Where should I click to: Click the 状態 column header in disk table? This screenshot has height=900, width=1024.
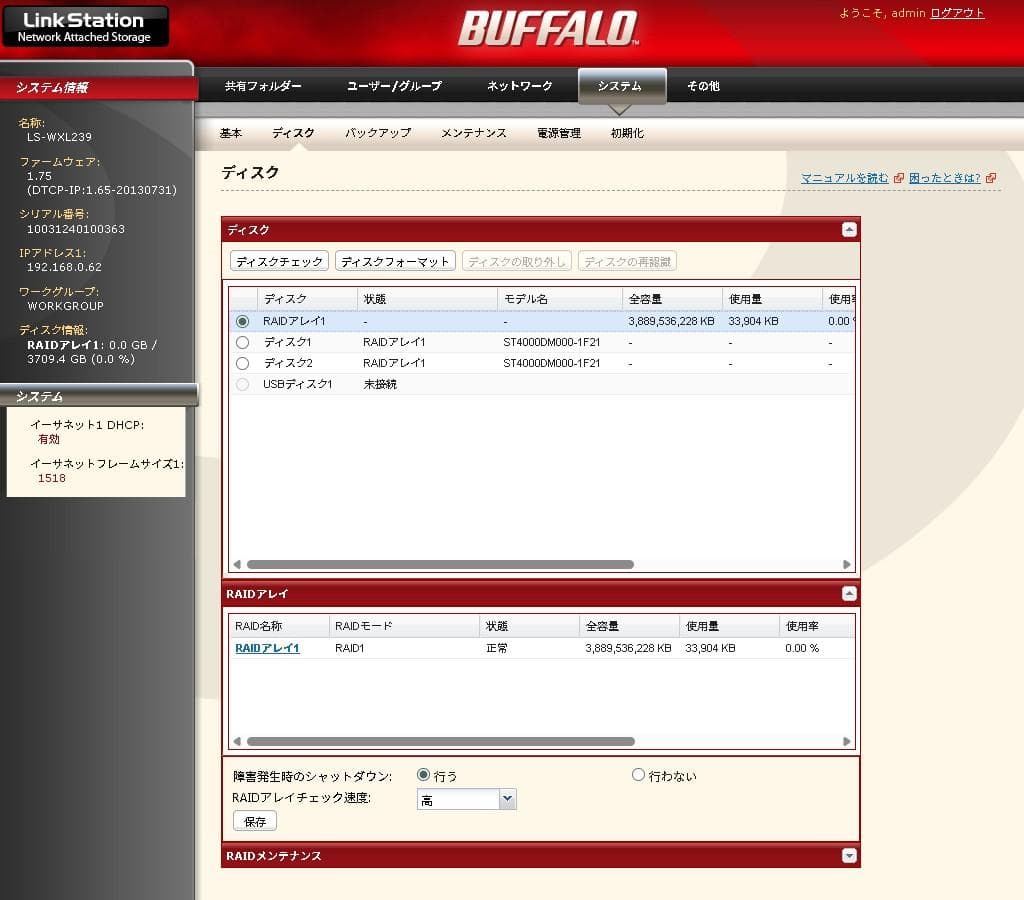[427, 299]
